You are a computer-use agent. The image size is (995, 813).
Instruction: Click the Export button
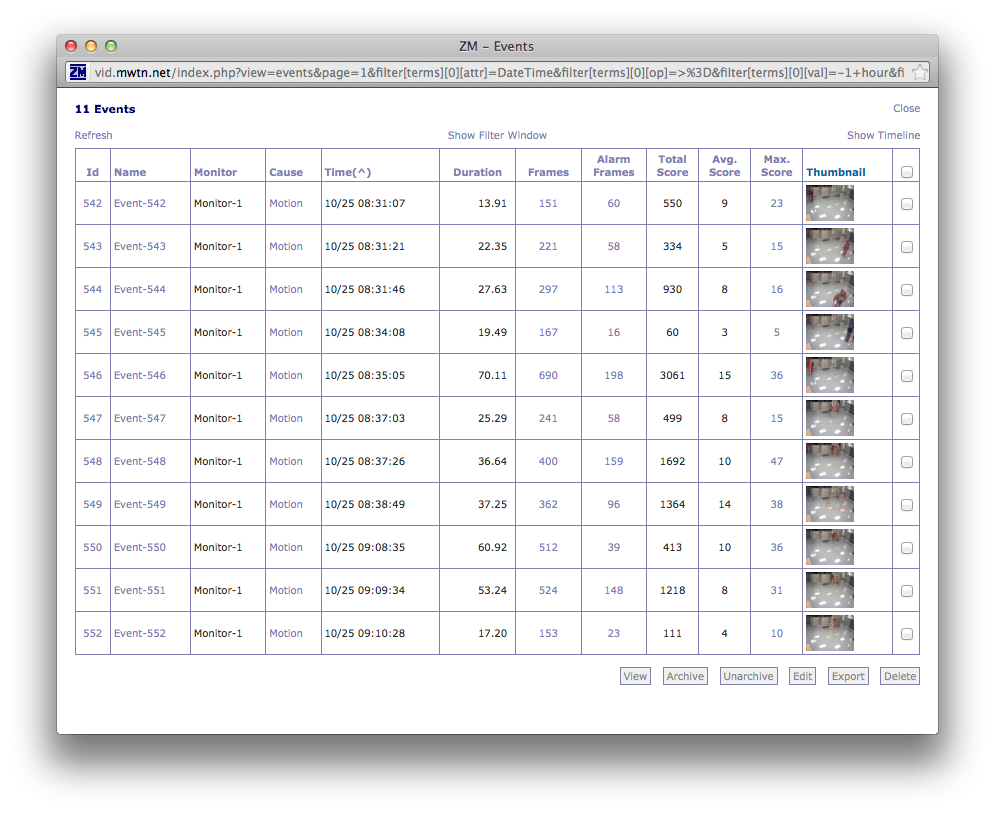[x=848, y=677]
